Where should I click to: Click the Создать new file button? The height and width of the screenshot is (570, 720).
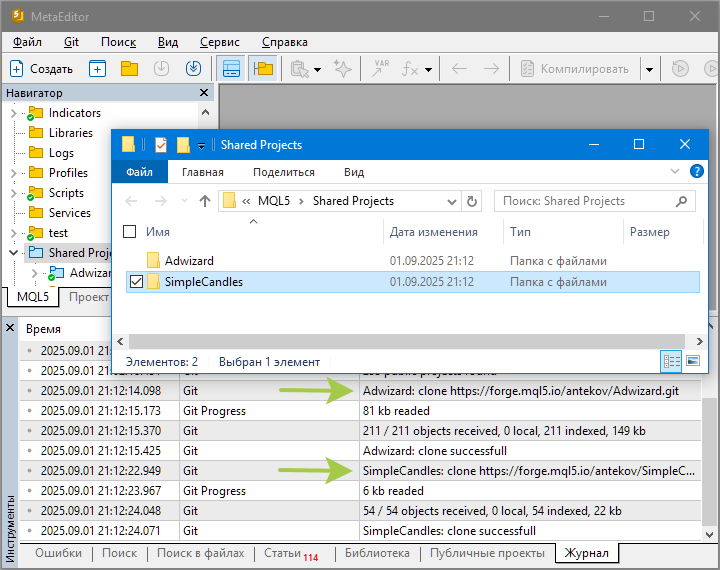click(x=41, y=69)
